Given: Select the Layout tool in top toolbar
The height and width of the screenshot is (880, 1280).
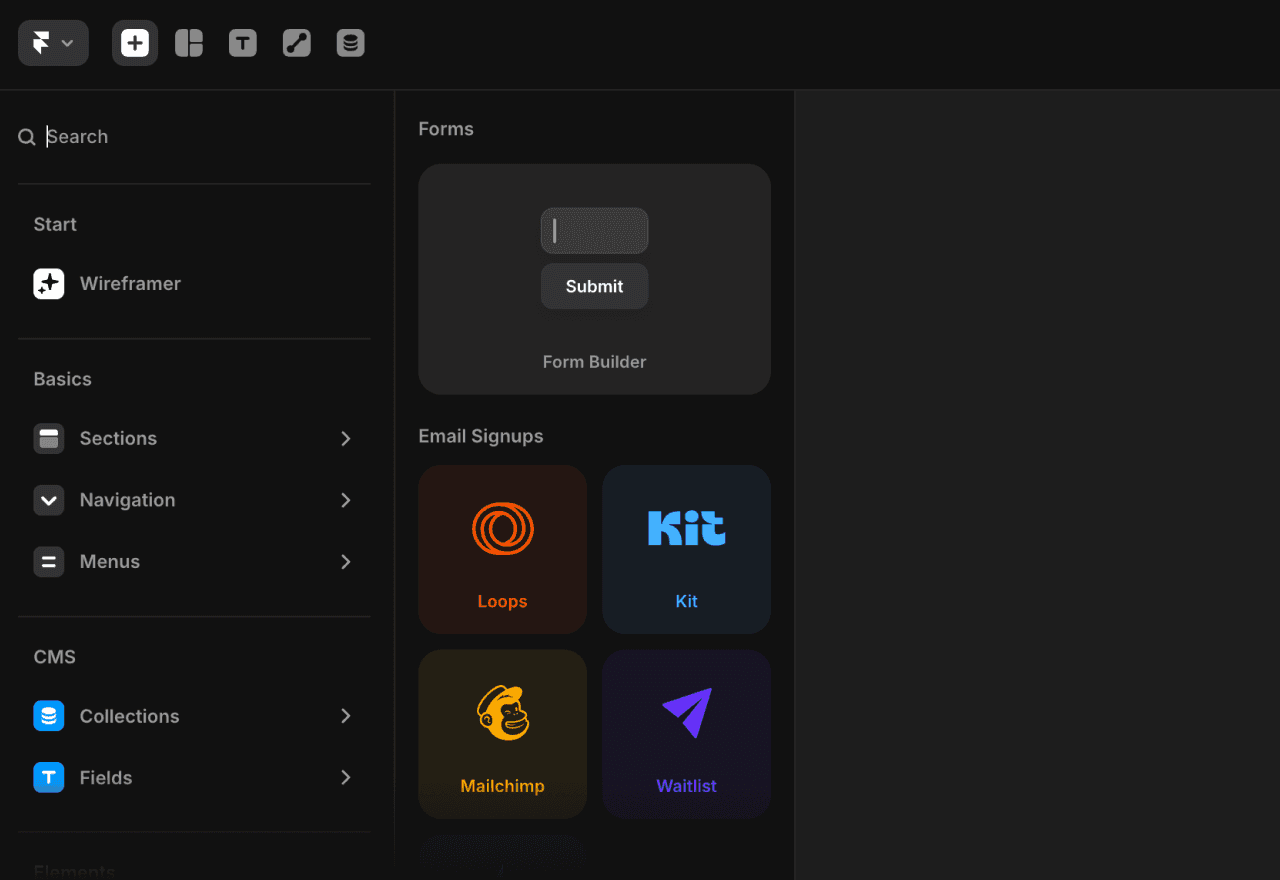Looking at the screenshot, I should (x=189, y=43).
